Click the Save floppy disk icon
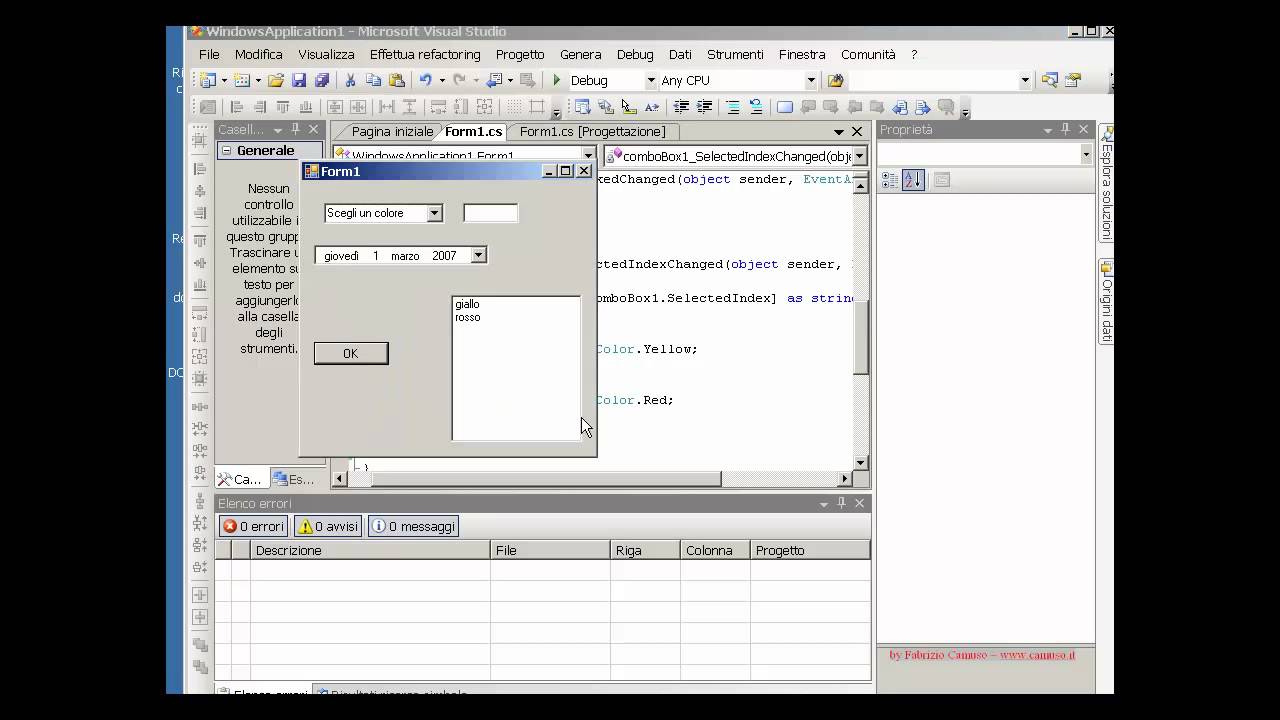1280x720 pixels. tap(299, 80)
